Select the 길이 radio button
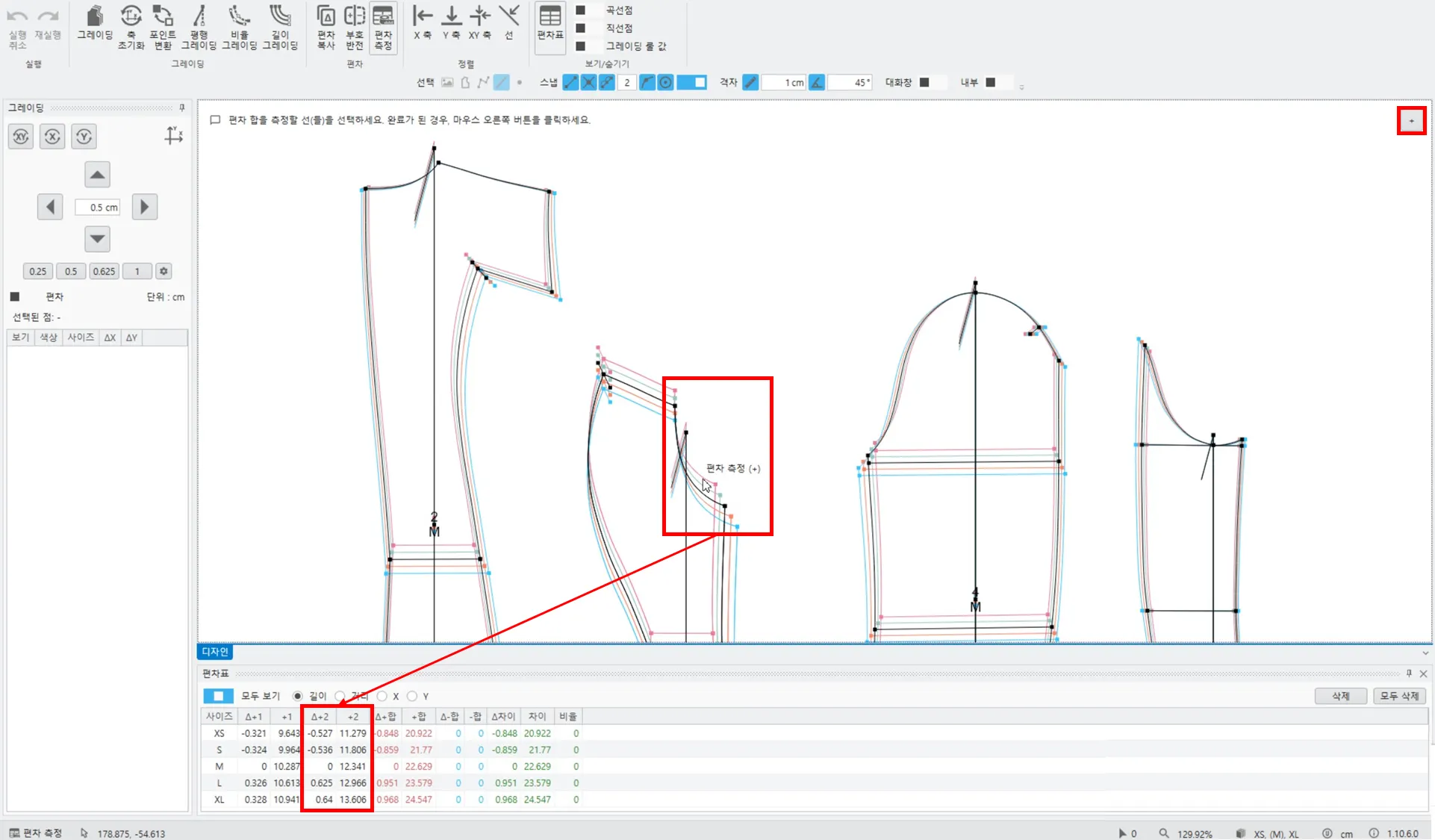Screen dimensions: 1435x840 298,696
